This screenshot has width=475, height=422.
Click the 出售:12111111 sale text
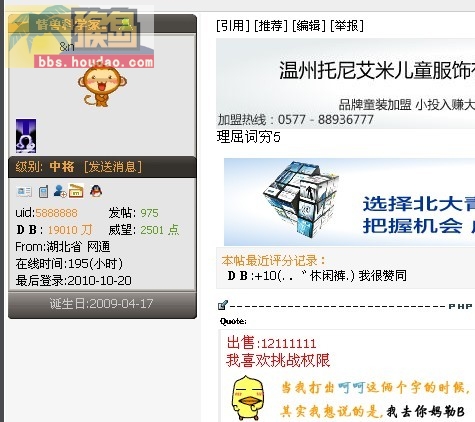point(271,343)
